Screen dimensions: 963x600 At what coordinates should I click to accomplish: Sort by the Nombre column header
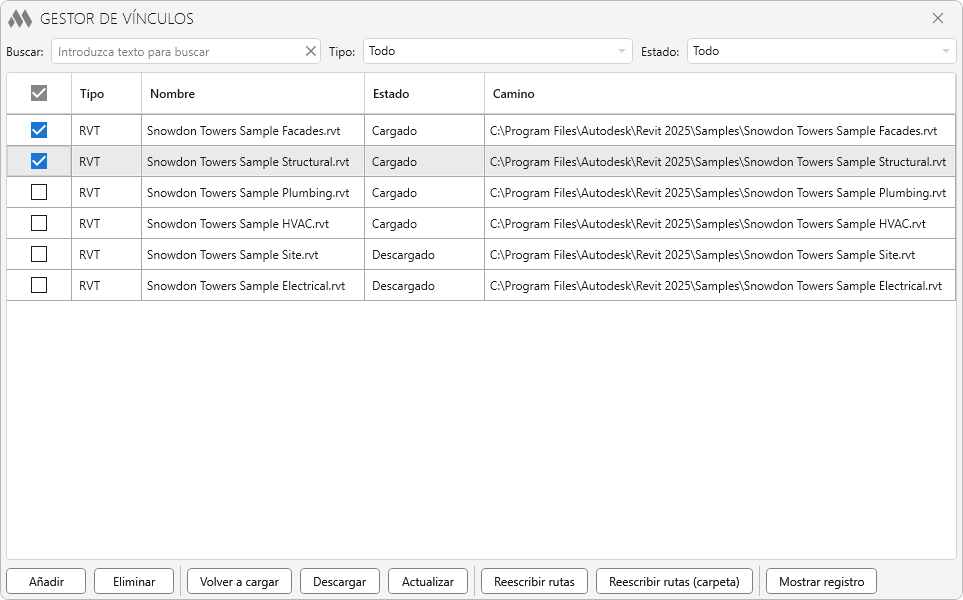(x=252, y=94)
